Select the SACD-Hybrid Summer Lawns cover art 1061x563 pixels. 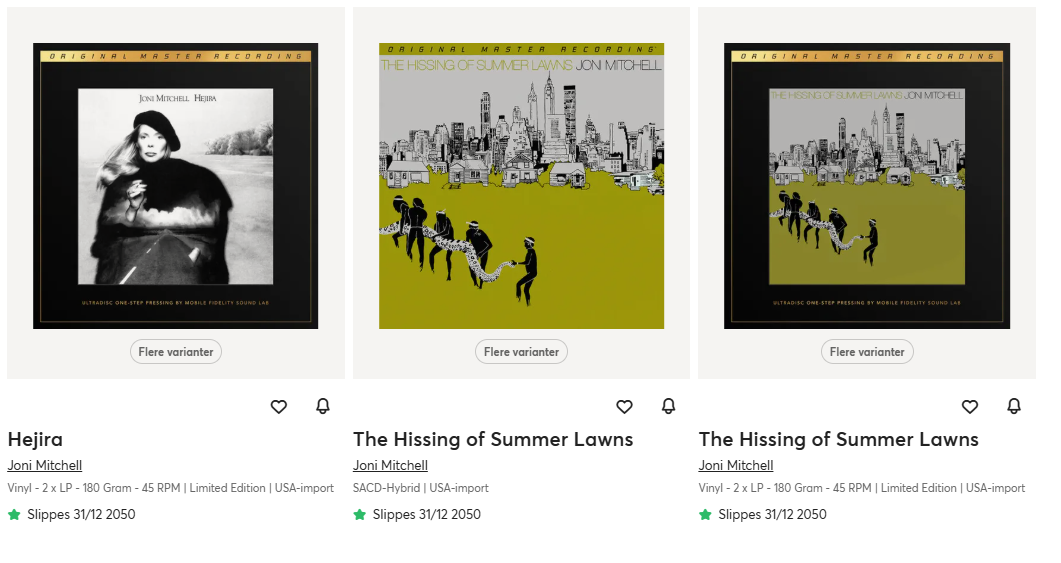521,186
